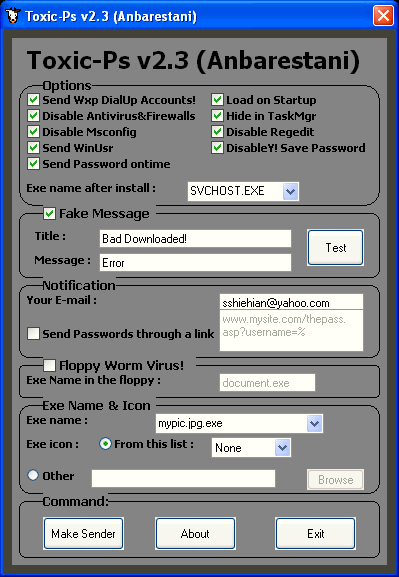Image resolution: width=399 pixels, height=577 pixels.
Task: Toggle the Disable Msconfig checkbox
Action: tap(33, 132)
